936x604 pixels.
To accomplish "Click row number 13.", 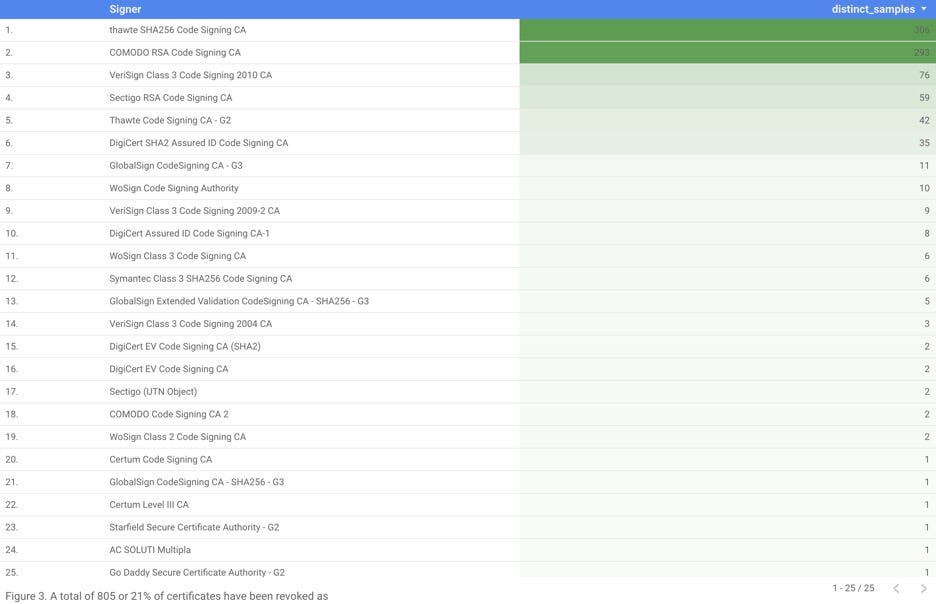I will pyautogui.click(x=11, y=301).
